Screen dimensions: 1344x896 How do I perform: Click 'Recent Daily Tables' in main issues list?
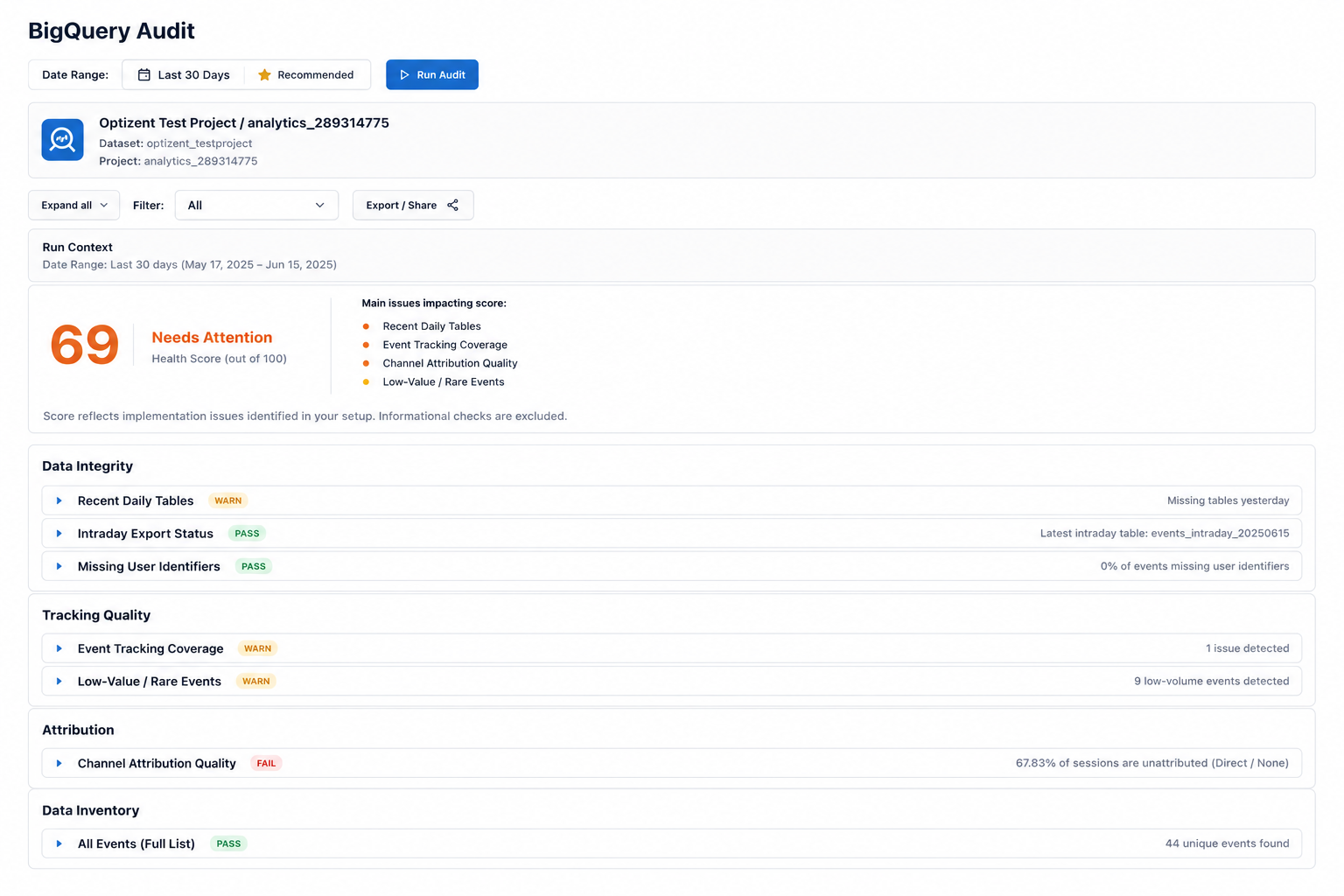pyautogui.click(x=431, y=326)
